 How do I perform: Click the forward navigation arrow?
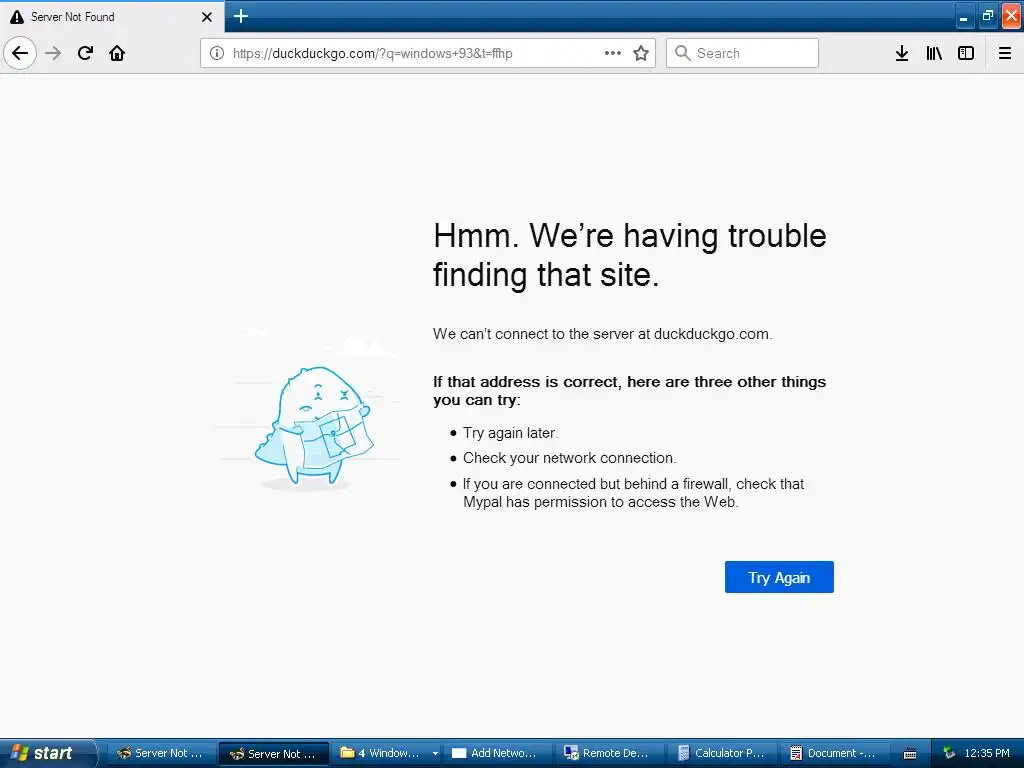click(54, 53)
